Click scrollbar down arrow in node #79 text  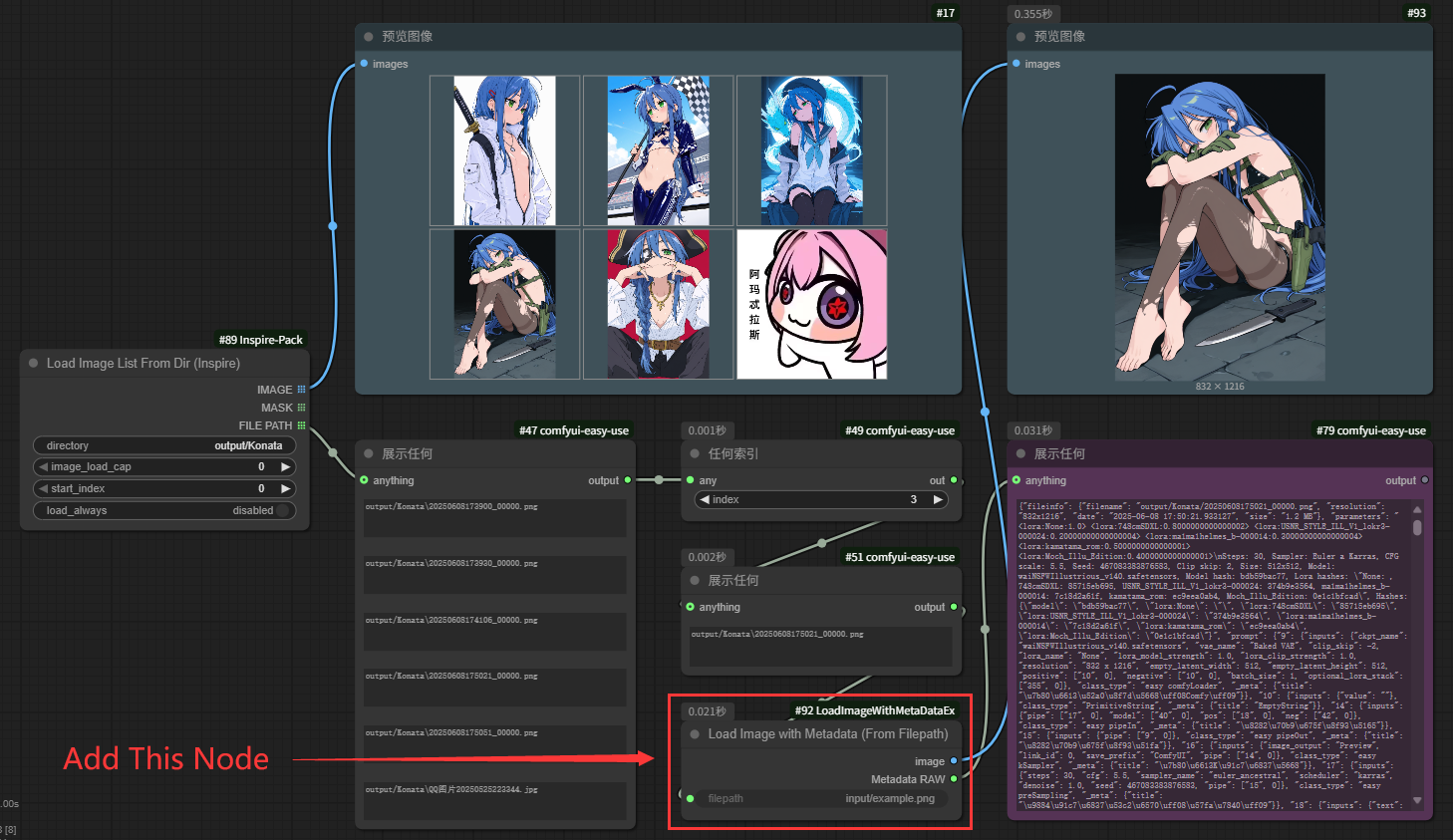1417,800
